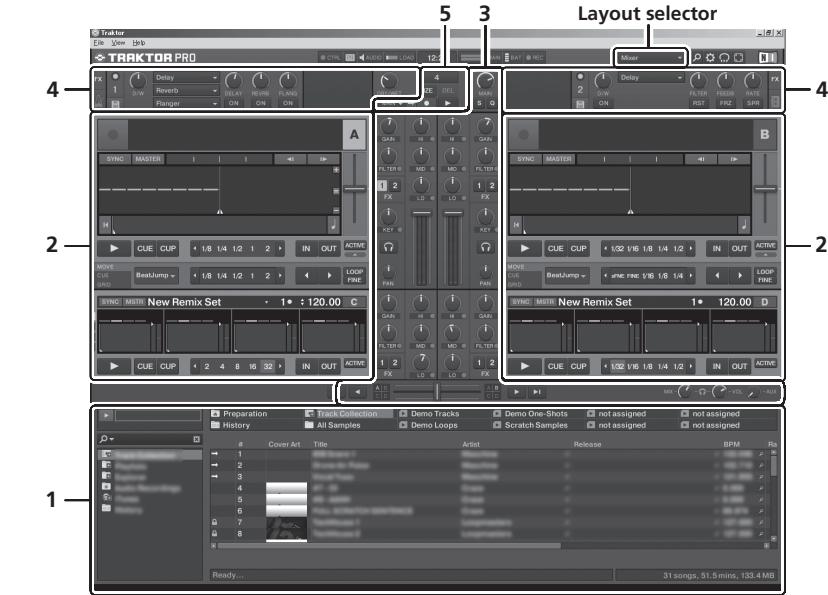828x595 pixels.
Task: Click Deck A tempo bend up arrow
Action: (x=323, y=159)
